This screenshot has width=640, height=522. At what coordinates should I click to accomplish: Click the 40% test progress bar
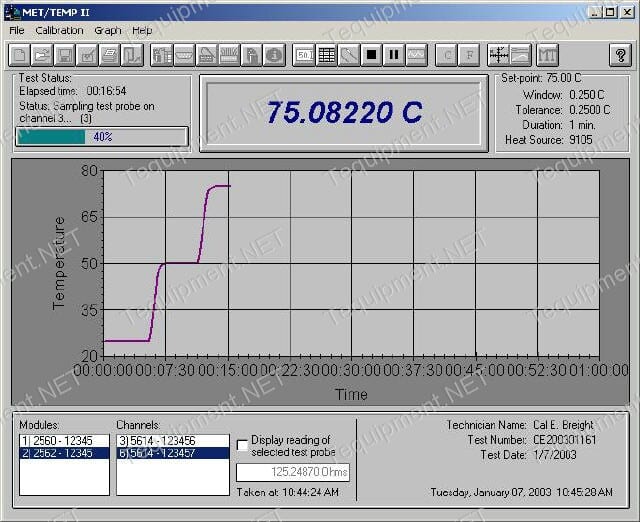102,137
